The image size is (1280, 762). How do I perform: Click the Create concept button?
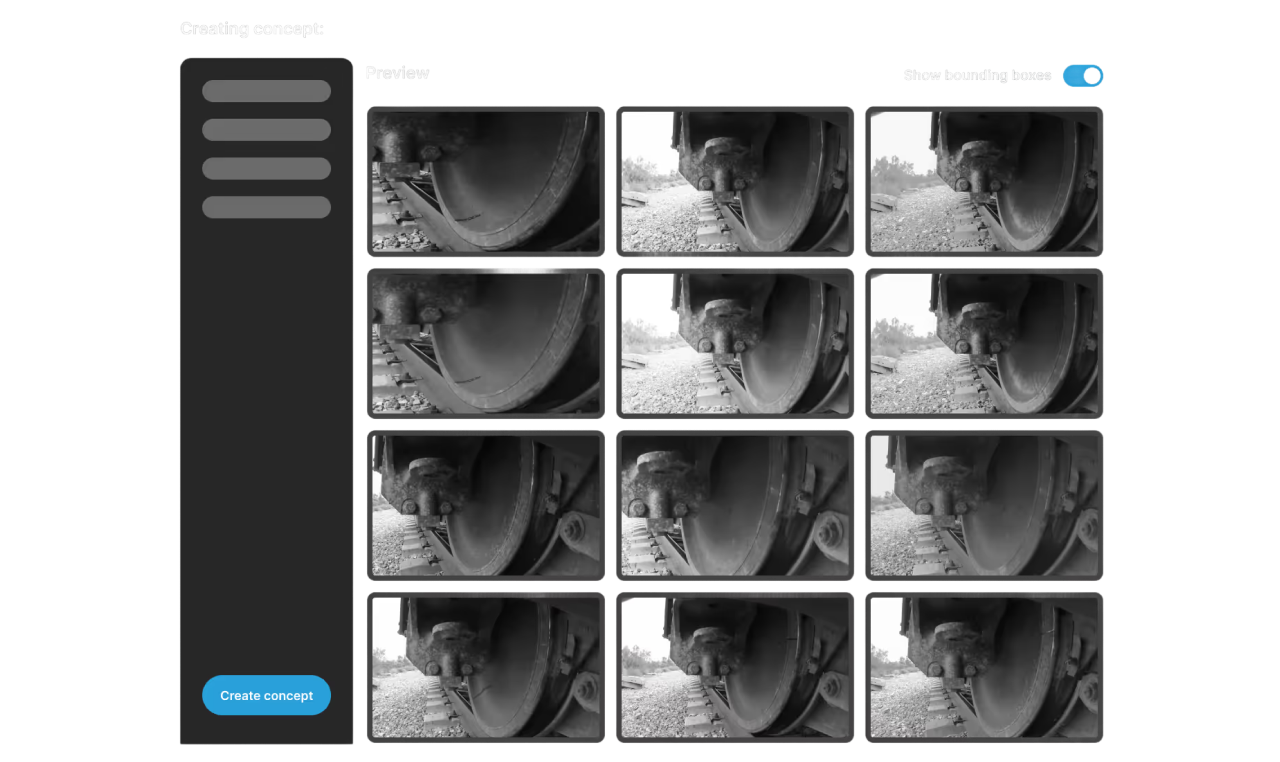266,695
